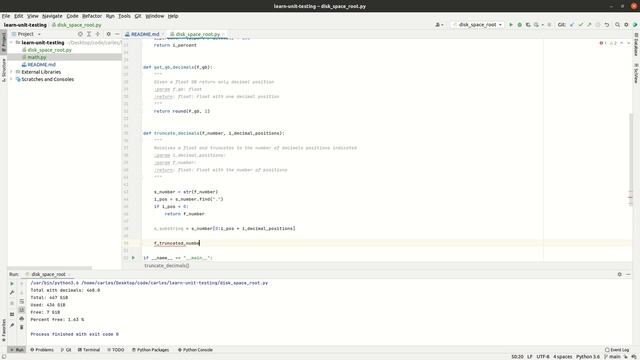Open the Problems tool window
The width and height of the screenshot is (640, 360).
coord(42,350)
